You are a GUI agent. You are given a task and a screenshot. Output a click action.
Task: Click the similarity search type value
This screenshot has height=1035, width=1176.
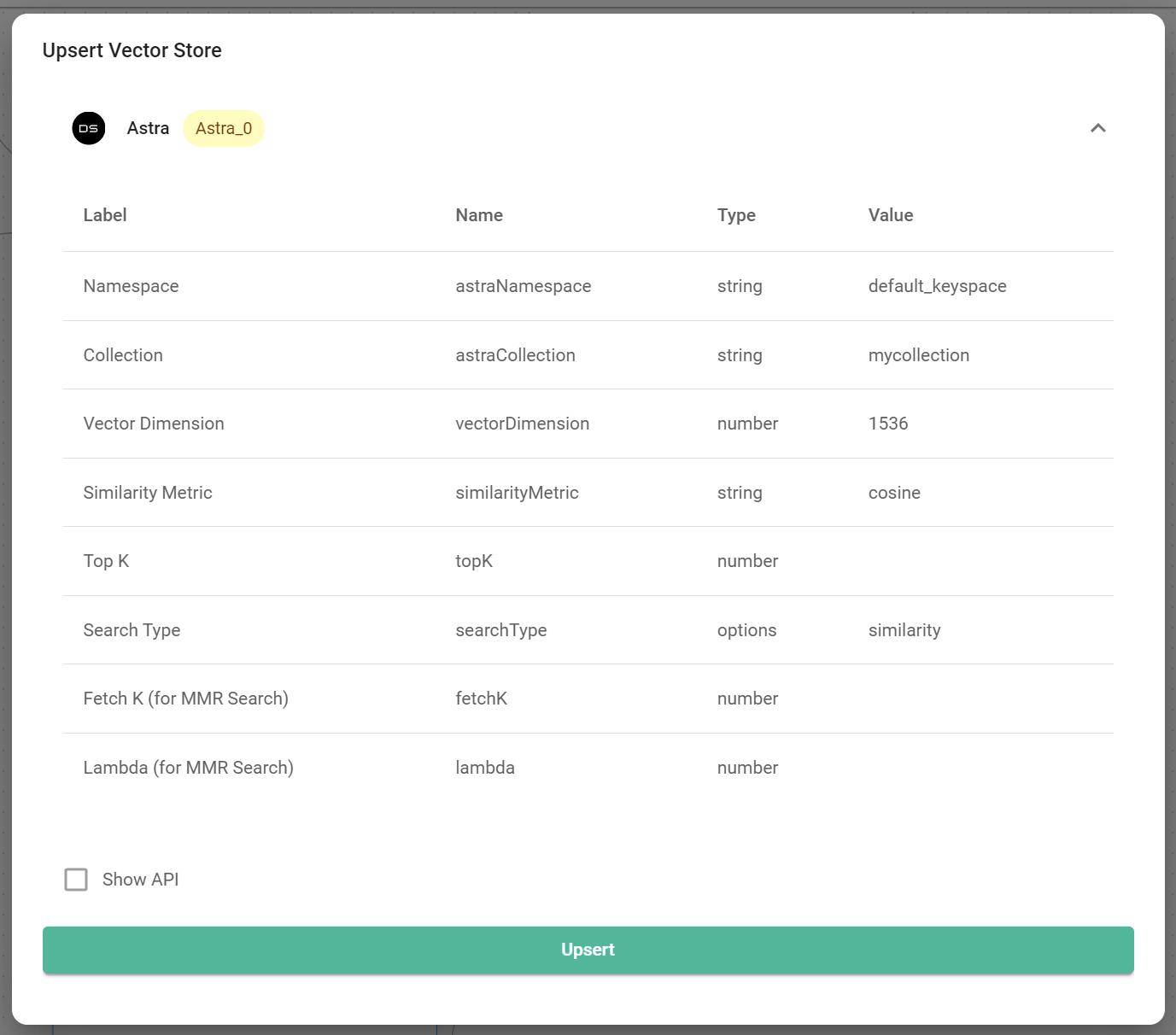(x=904, y=630)
